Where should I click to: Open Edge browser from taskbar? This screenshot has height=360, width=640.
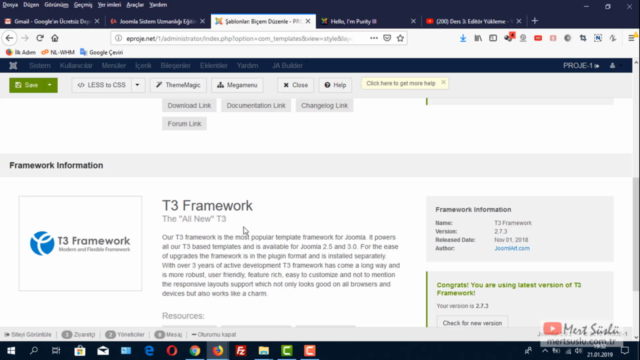pos(149,351)
